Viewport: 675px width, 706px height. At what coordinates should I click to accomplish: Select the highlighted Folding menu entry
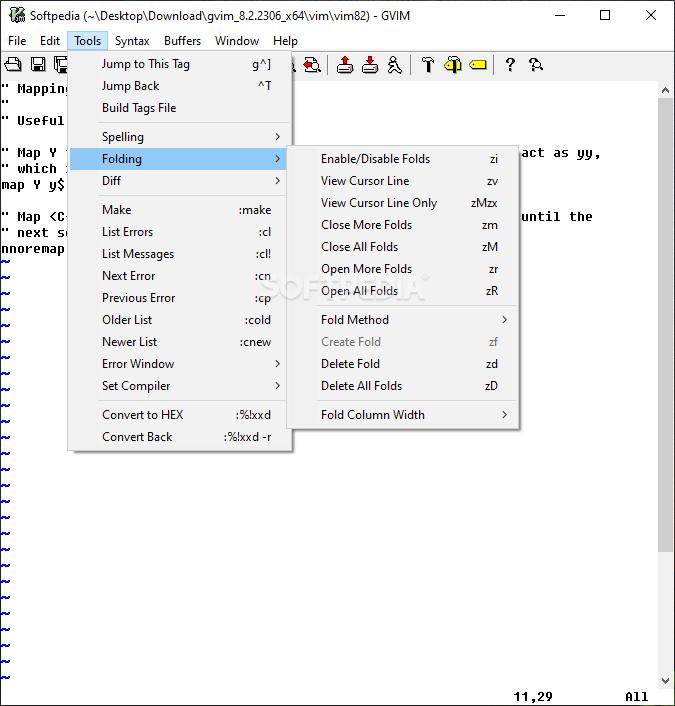178,159
